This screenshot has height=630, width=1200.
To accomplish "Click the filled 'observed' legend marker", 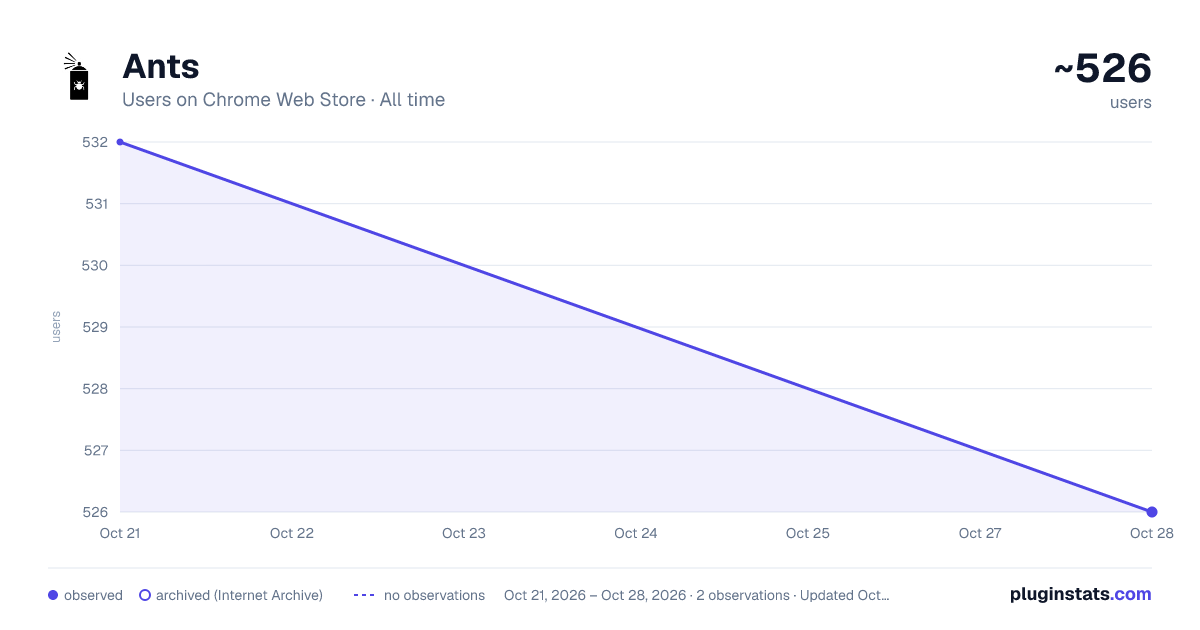I will [53, 595].
